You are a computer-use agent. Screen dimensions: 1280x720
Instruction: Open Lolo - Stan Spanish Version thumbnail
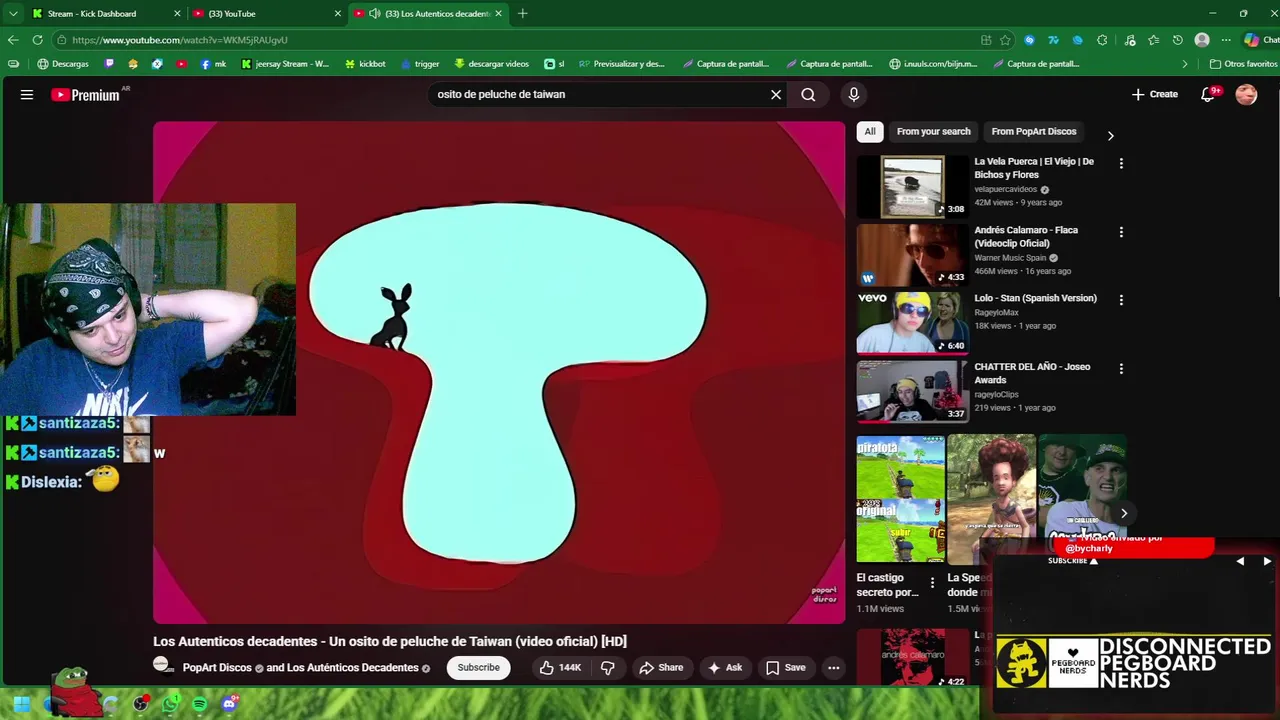(x=912, y=323)
